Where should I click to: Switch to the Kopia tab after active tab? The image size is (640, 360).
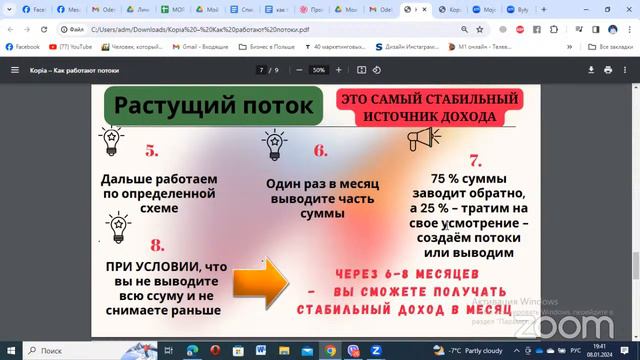click(x=450, y=9)
